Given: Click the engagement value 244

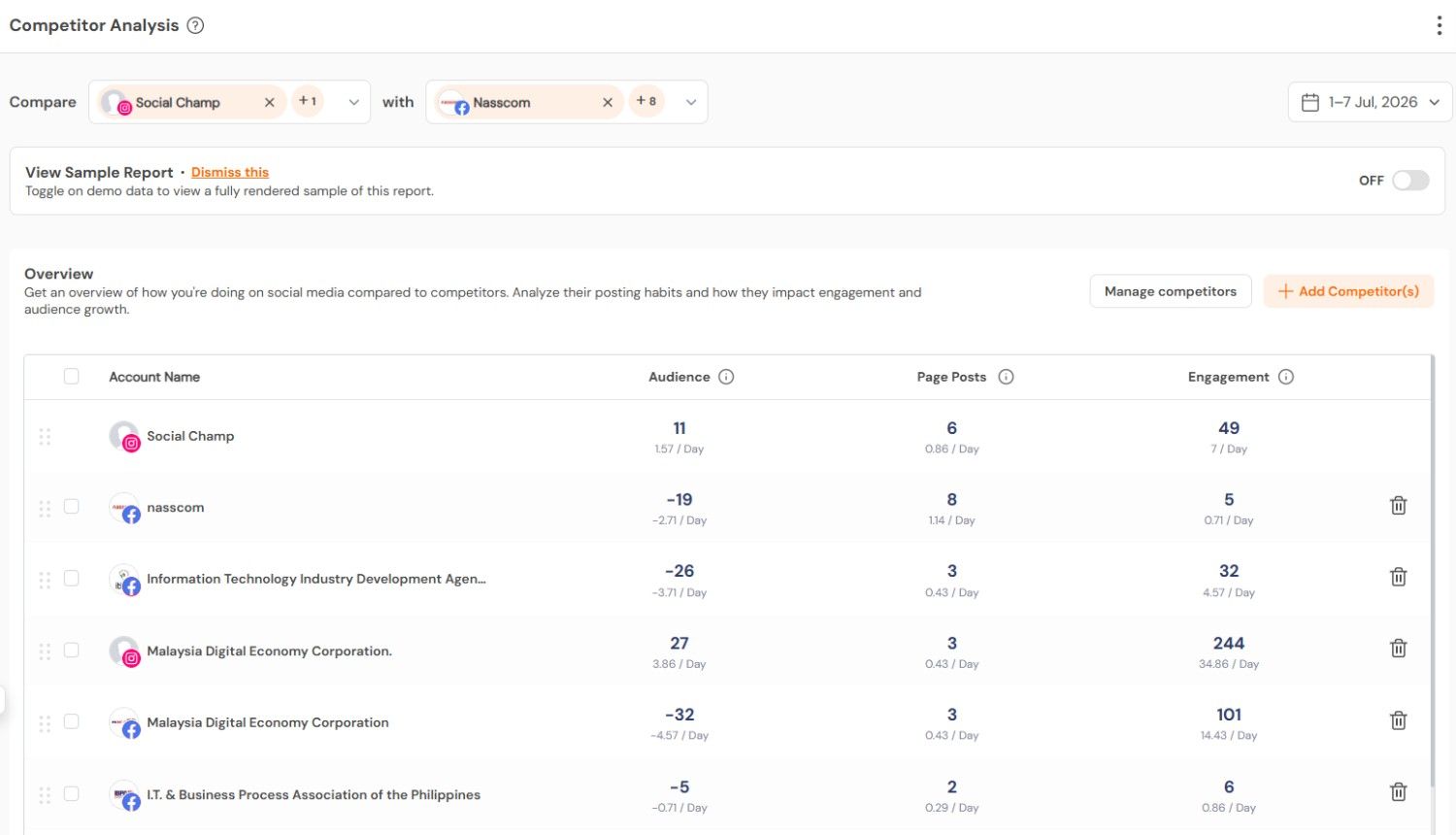Looking at the screenshot, I should pyautogui.click(x=1229, y=643).
